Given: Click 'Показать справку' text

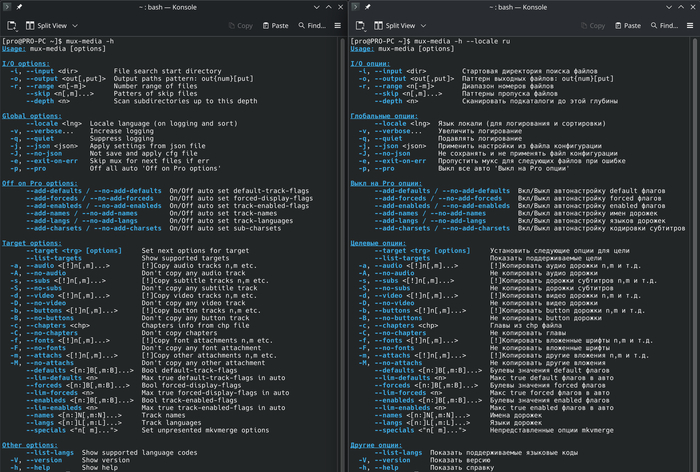Looking at the screenshot, I should click(462, 468).
